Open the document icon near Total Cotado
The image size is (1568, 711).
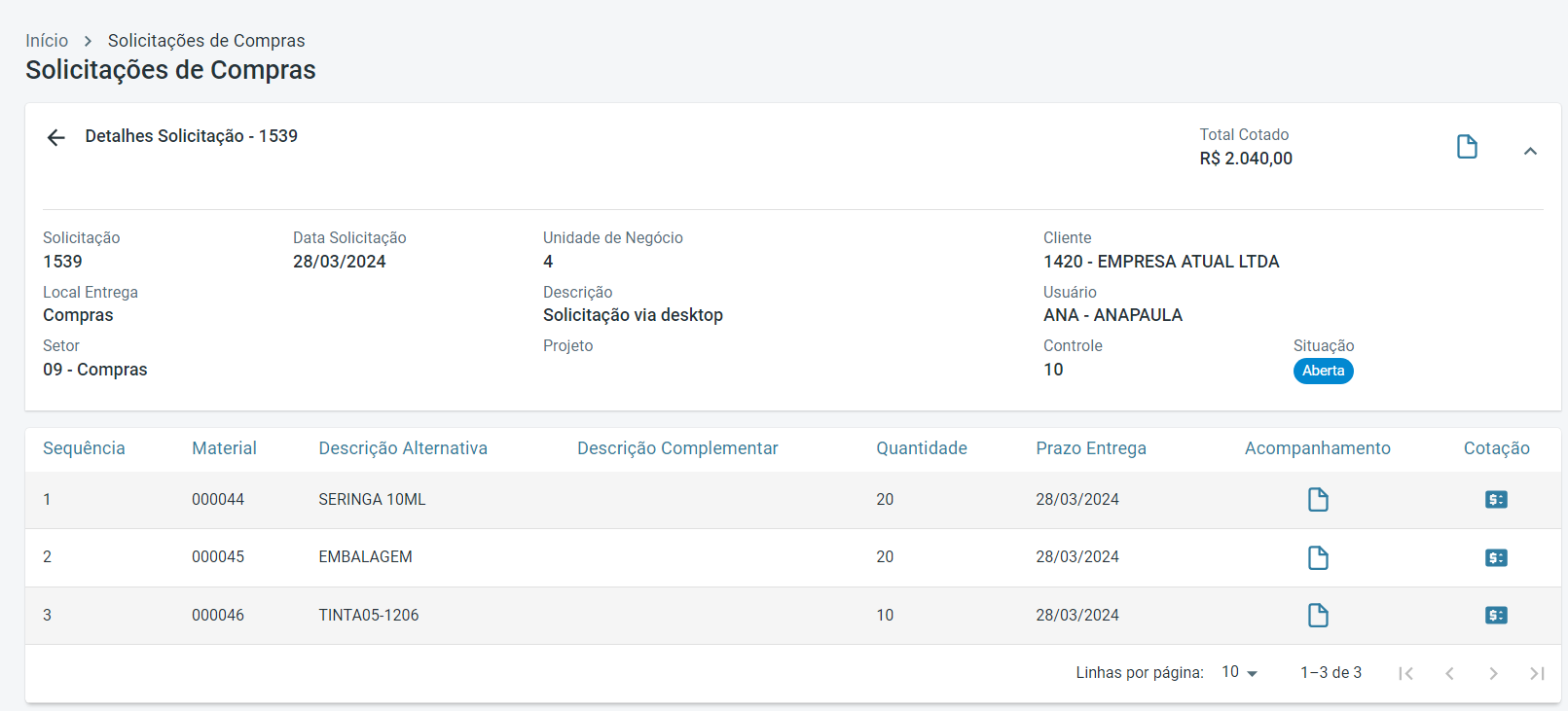(x=1467, y=147)
